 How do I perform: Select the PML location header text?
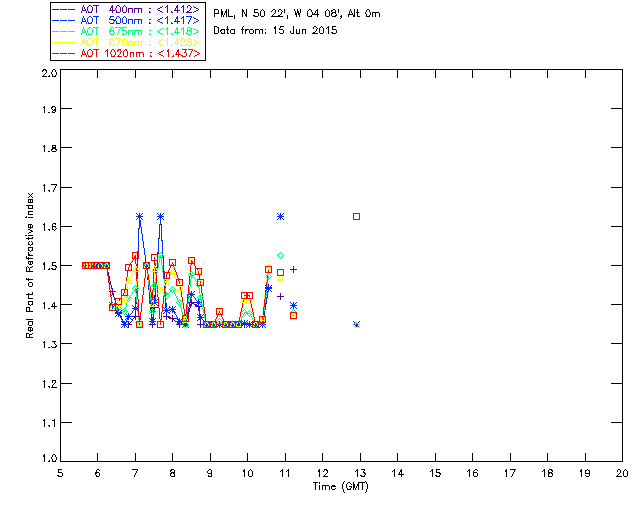pyautogui.click(x=297, y=13)
